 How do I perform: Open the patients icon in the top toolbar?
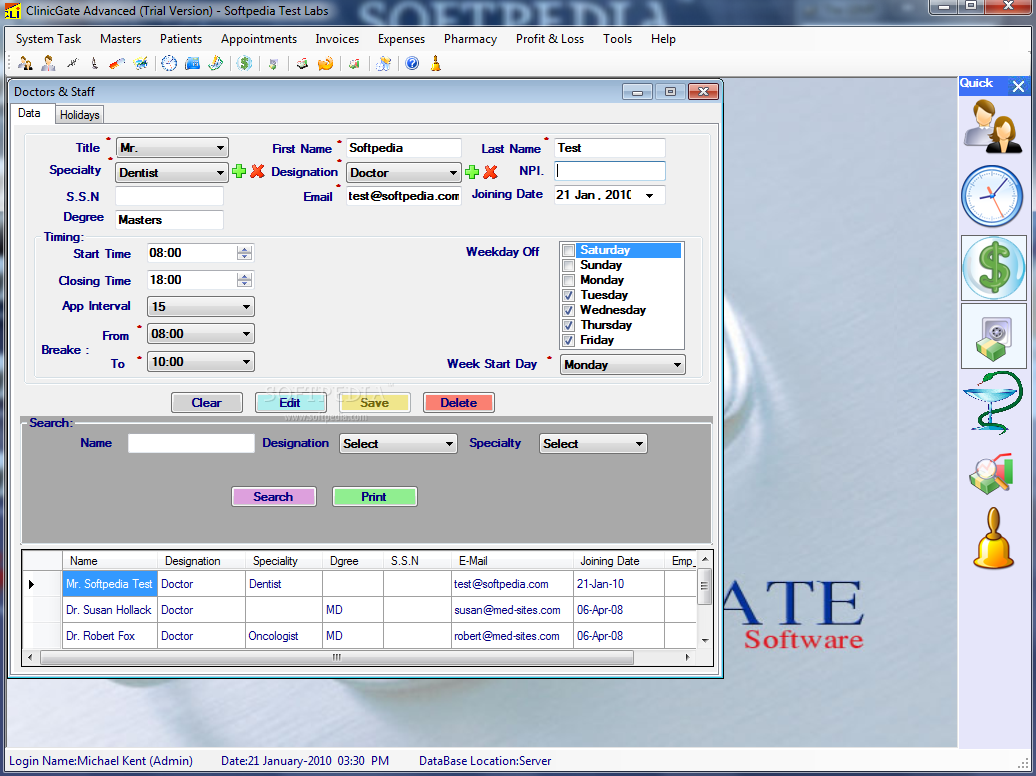25,63
